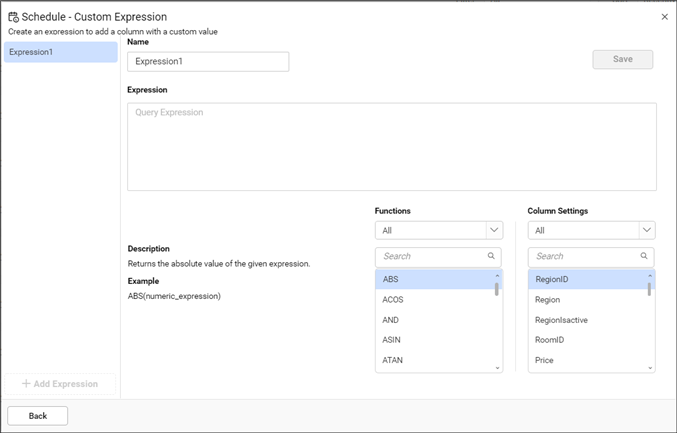Click the search icon in Column Settings search box
Viewport: 677px width, 433px height.
(644, 256)
